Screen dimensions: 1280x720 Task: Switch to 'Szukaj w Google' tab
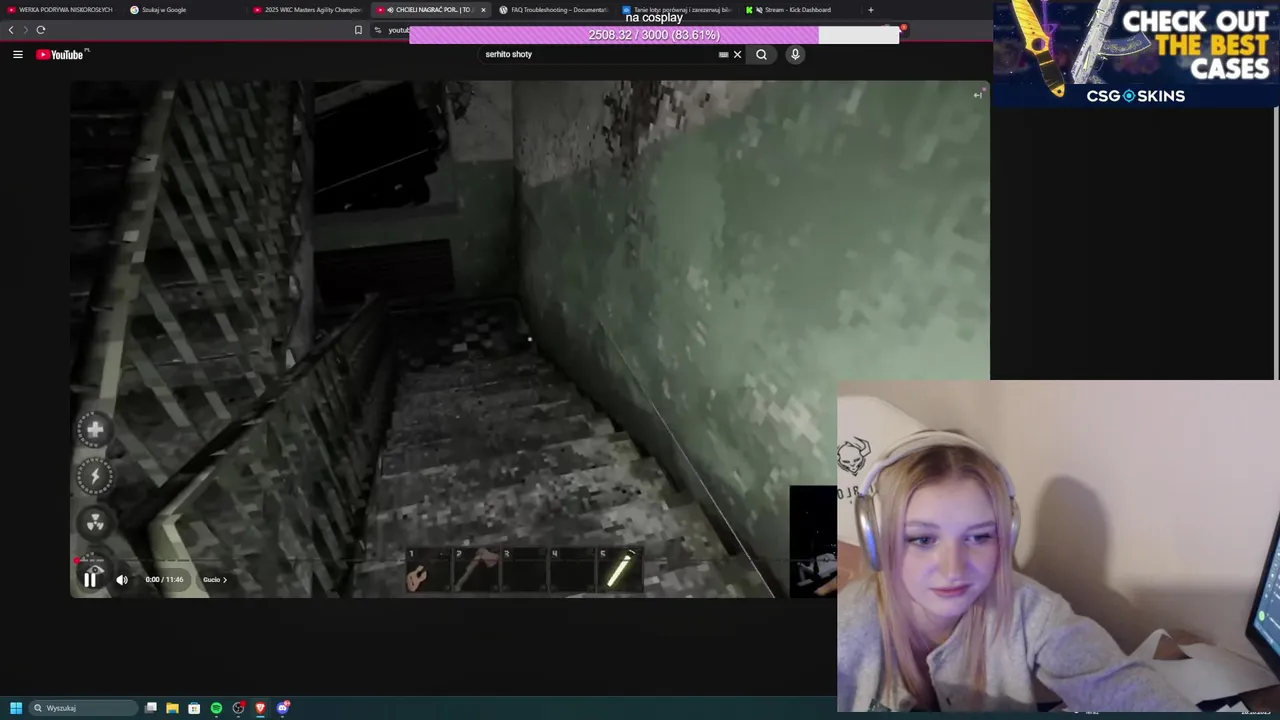[182, 10]
